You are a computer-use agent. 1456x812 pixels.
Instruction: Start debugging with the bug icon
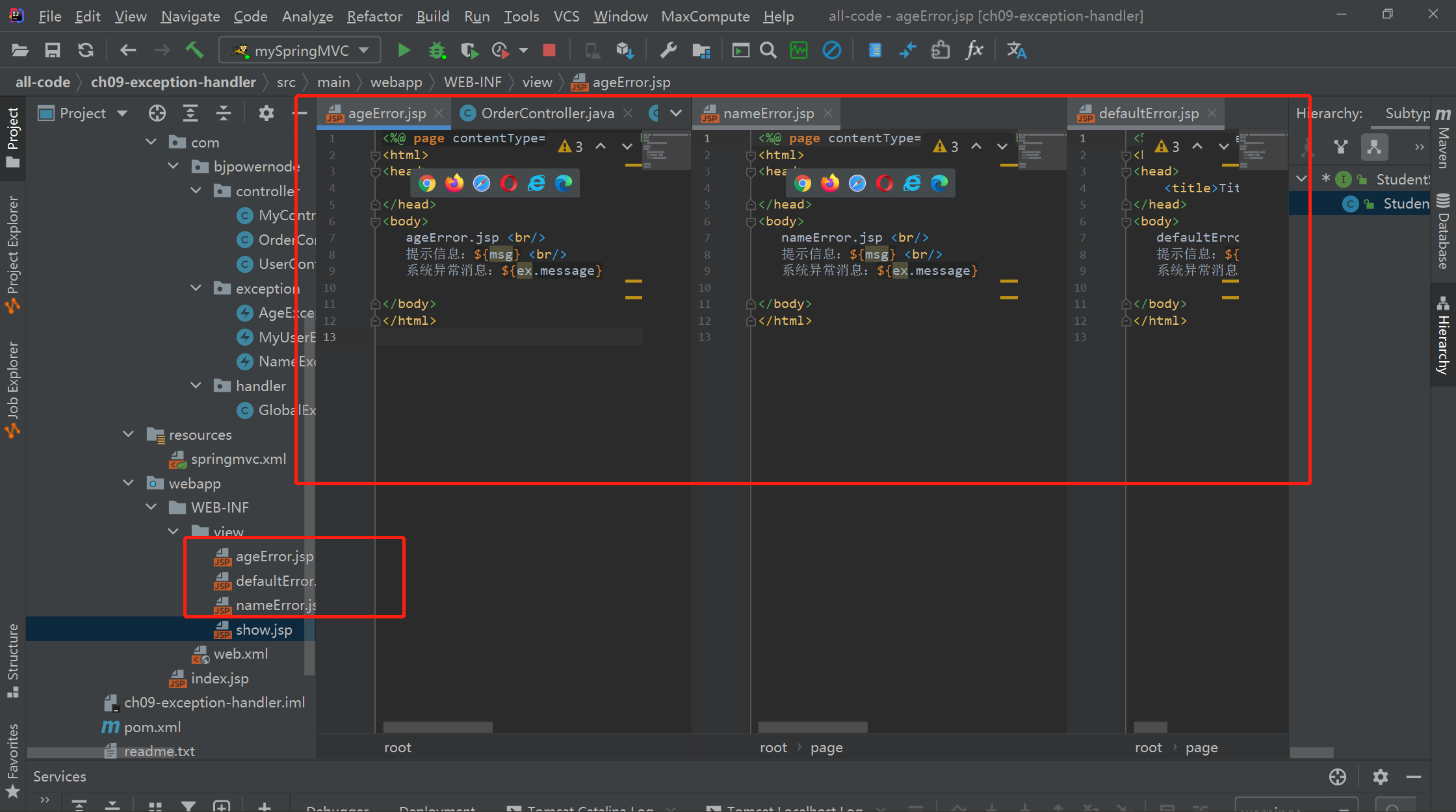[437, 50]
